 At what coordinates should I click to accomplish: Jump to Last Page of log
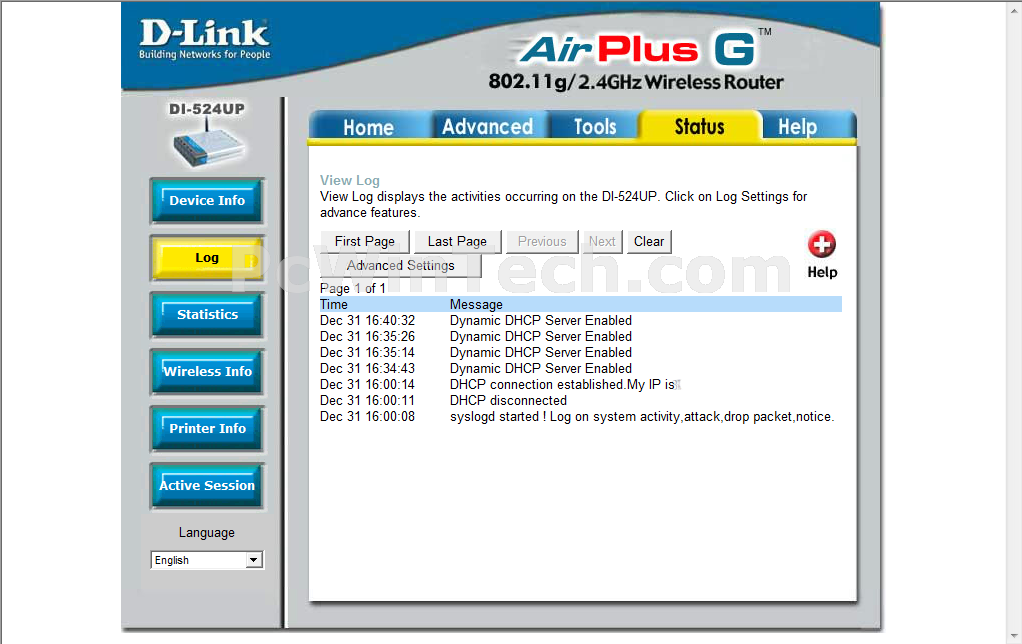(458, 241)
